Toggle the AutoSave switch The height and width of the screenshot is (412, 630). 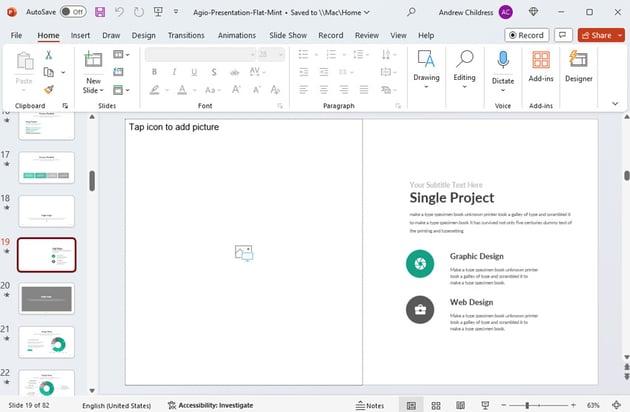pos(72,11)
